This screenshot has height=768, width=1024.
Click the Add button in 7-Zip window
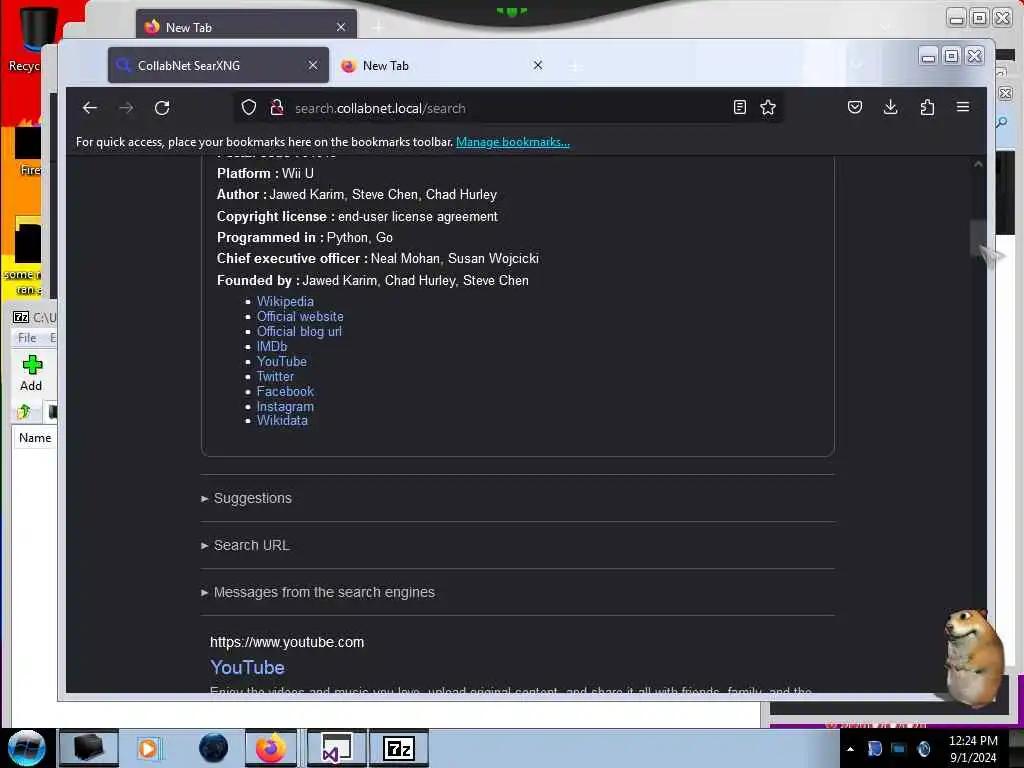(x=31, y=374)
